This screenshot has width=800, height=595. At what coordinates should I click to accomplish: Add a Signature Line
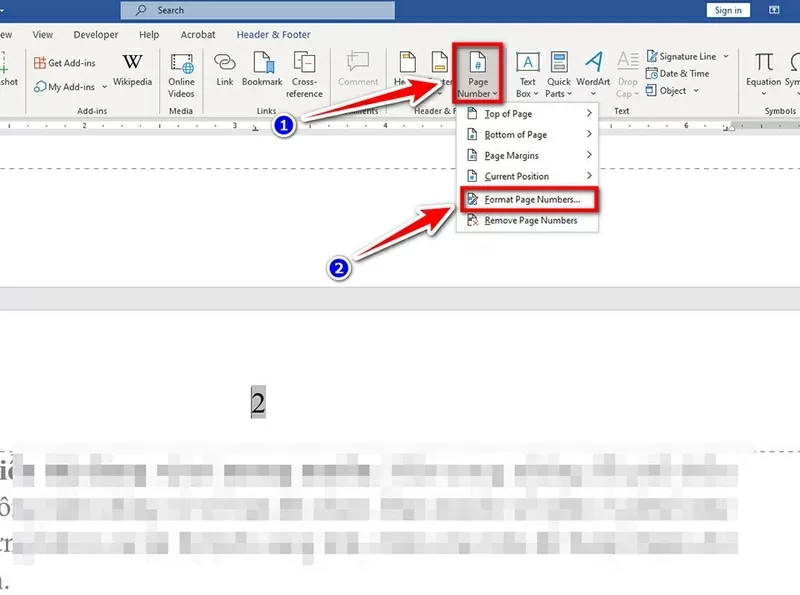[x=685, y=56]
